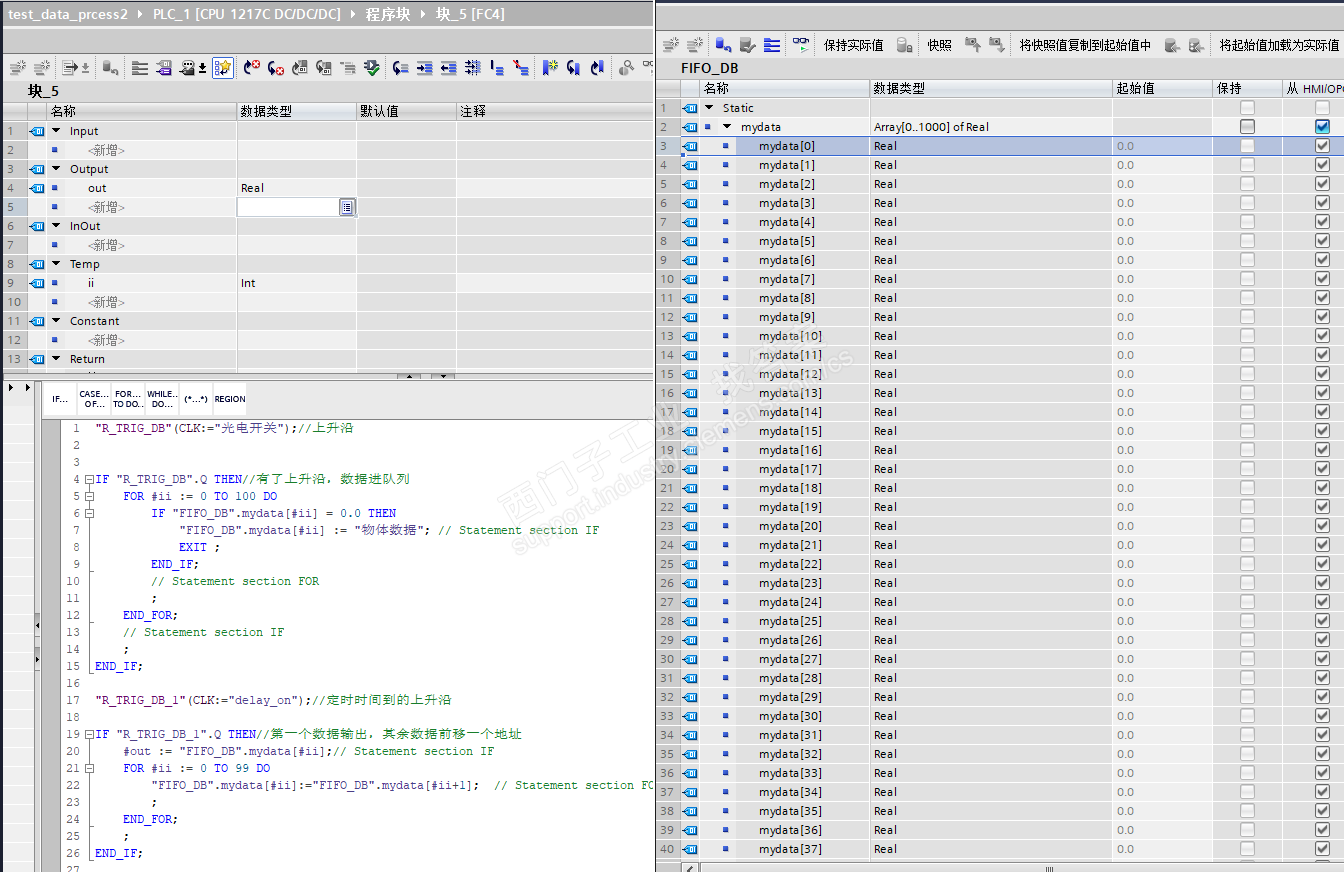This screenshot has width=1344, height=872.
Task: Open the data type dropdown in Output row
Action: coord(346,207)
